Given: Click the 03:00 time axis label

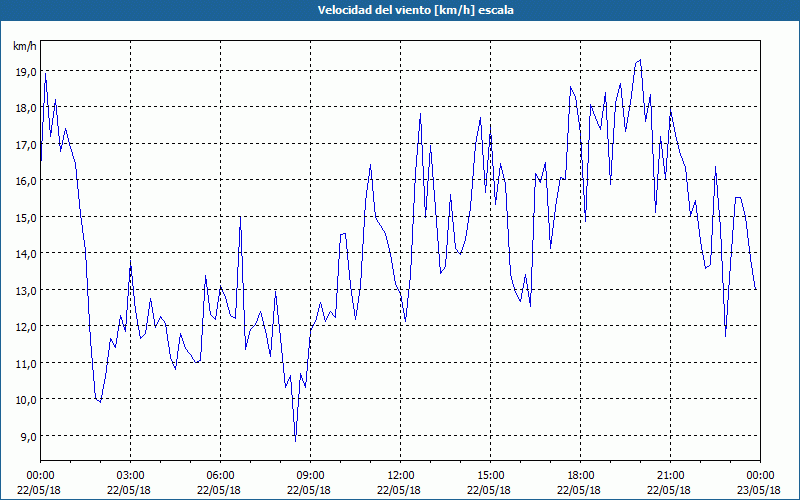Looking at the screenshot, I should pyautogui.click(x=130, y=475).
